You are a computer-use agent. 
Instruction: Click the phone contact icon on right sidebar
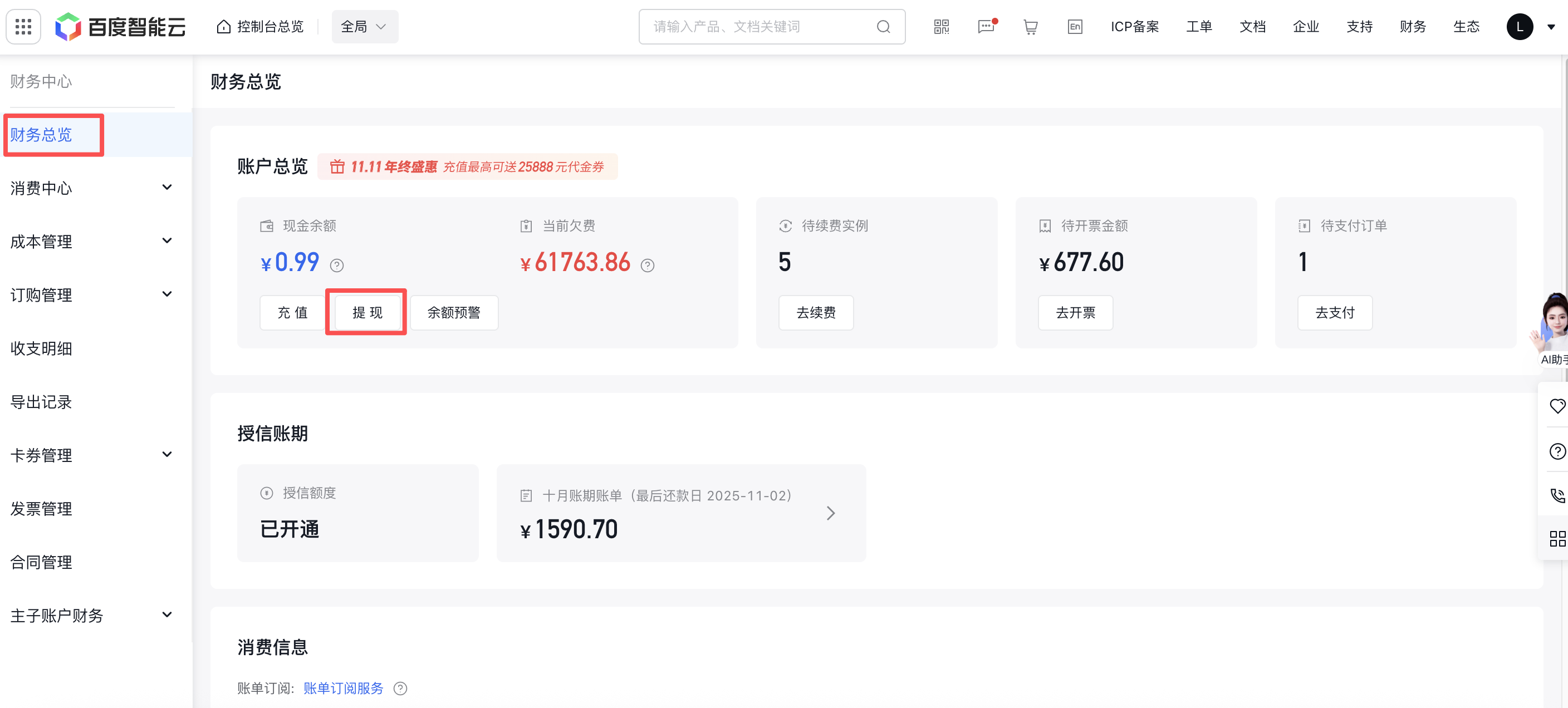point(1557,495)
